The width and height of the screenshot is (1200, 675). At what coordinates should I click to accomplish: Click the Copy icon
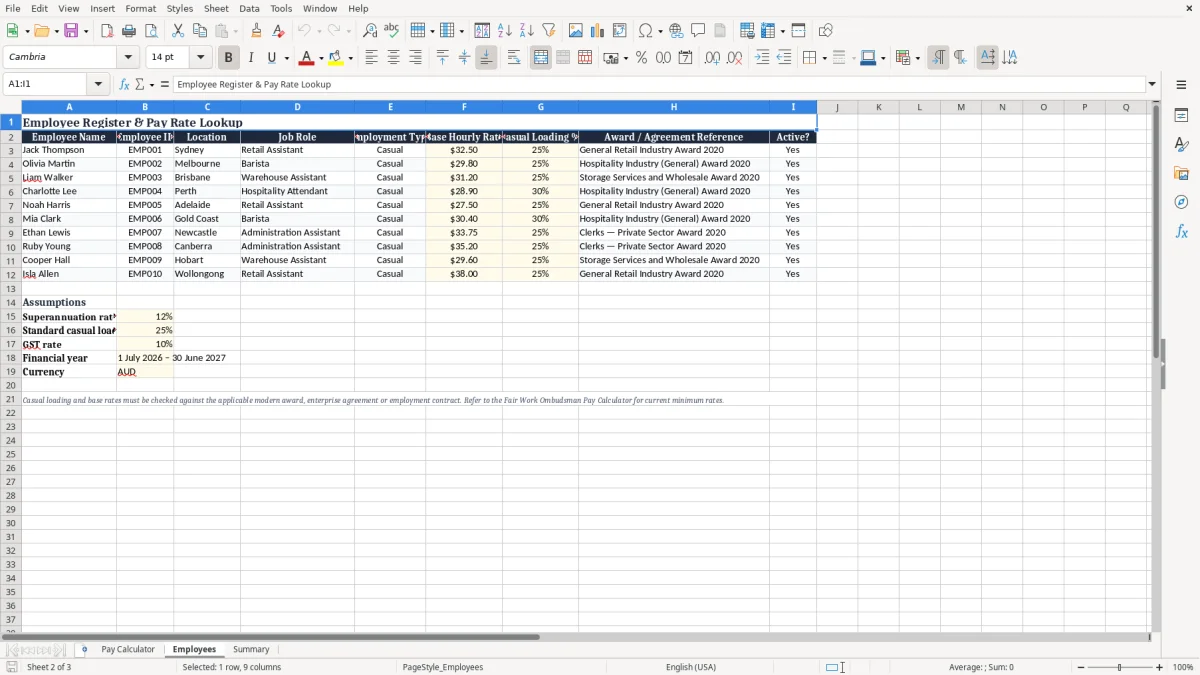point(200,31)
